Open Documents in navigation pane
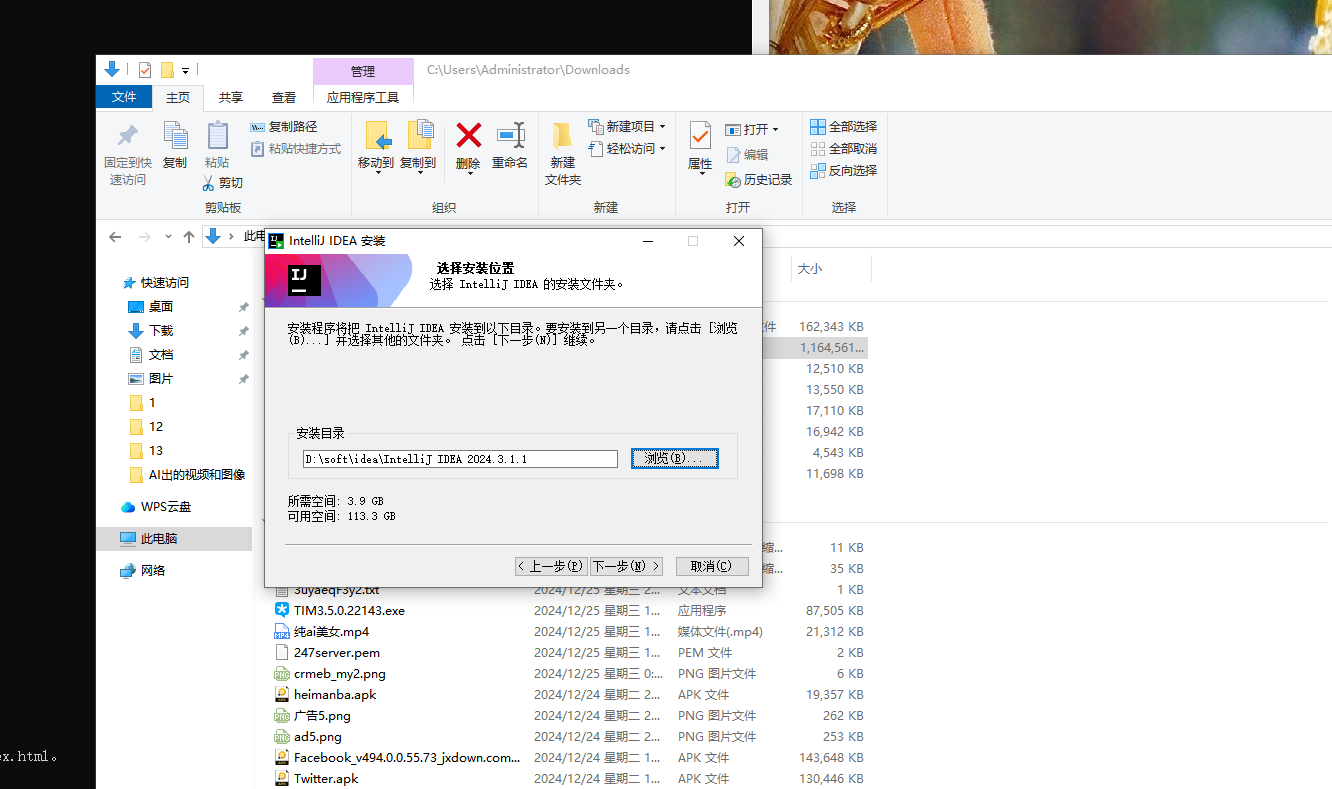 (150, 355)
